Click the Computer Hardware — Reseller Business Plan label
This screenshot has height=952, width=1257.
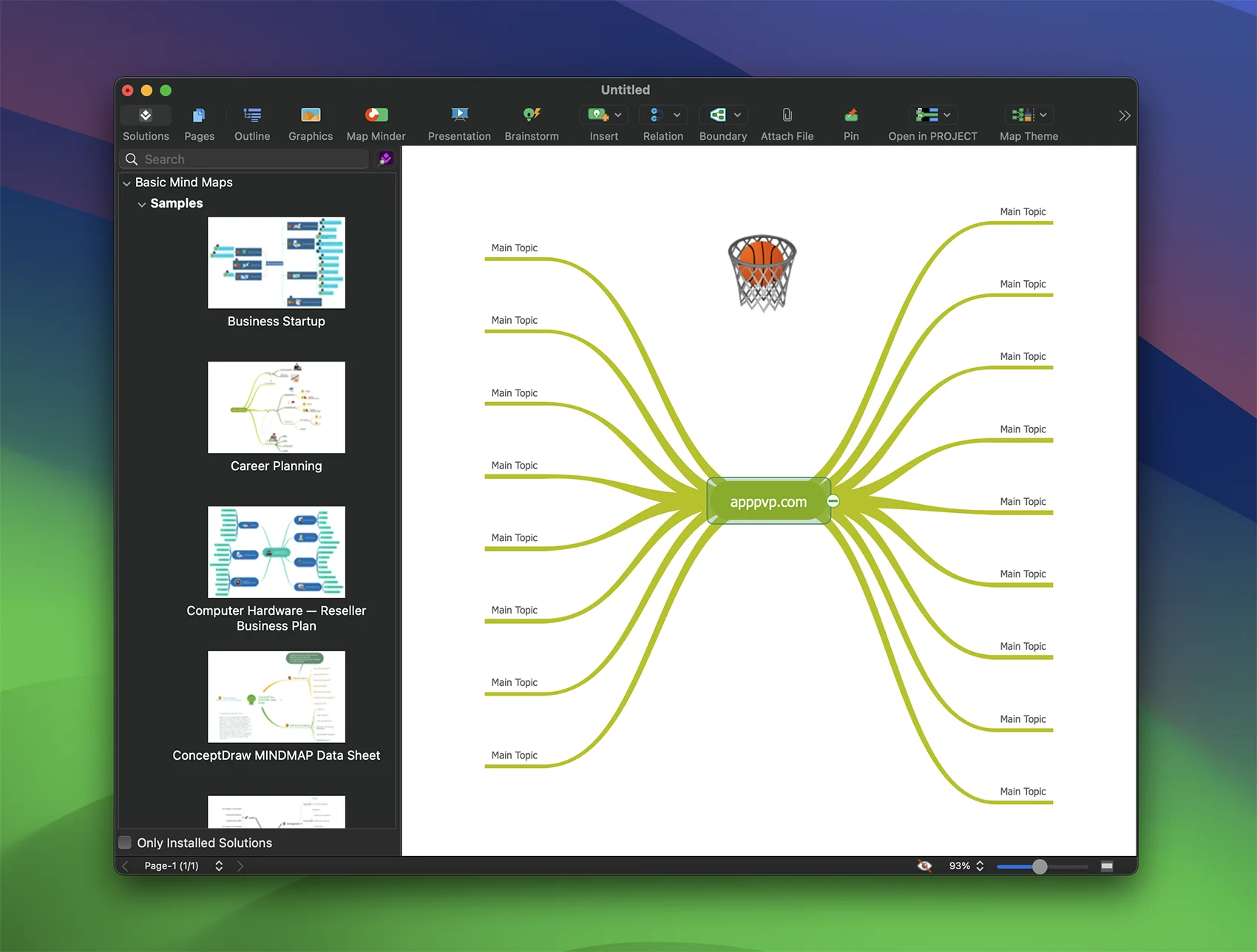coord(277,619)
